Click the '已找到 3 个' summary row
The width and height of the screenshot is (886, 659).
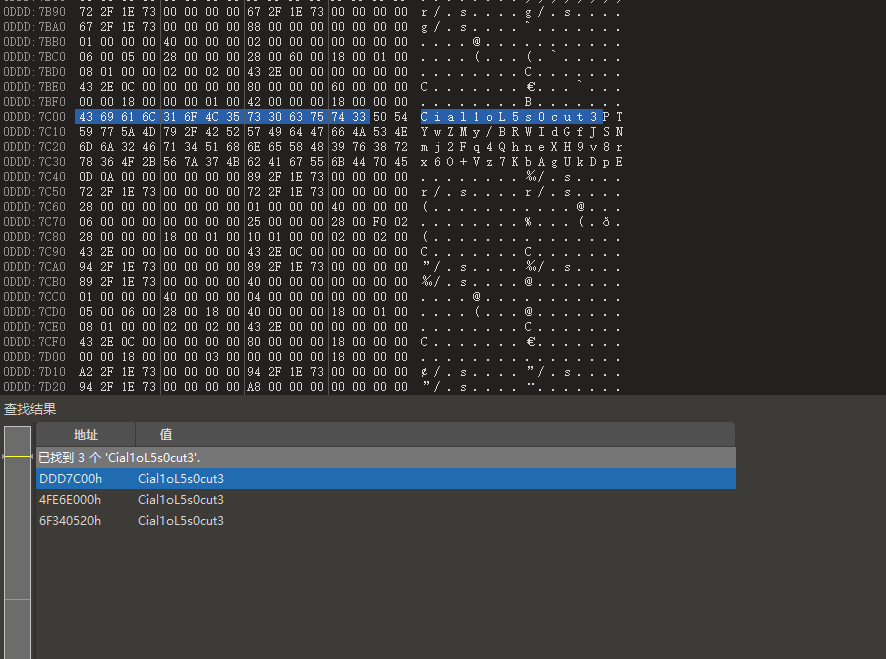pos(120,457)
